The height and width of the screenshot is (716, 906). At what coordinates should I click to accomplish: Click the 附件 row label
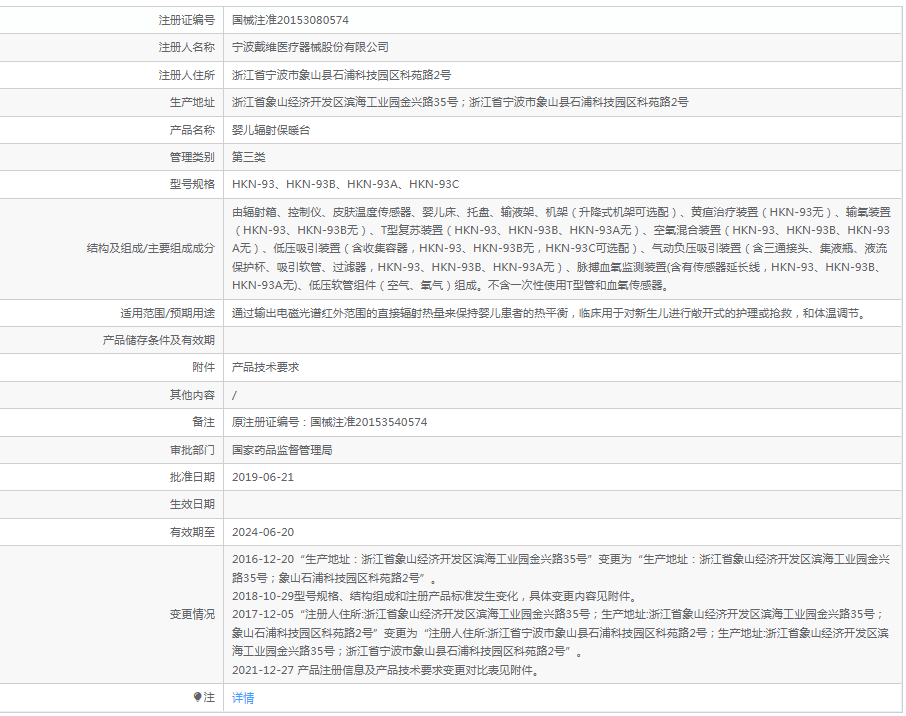tap(203, 368)
